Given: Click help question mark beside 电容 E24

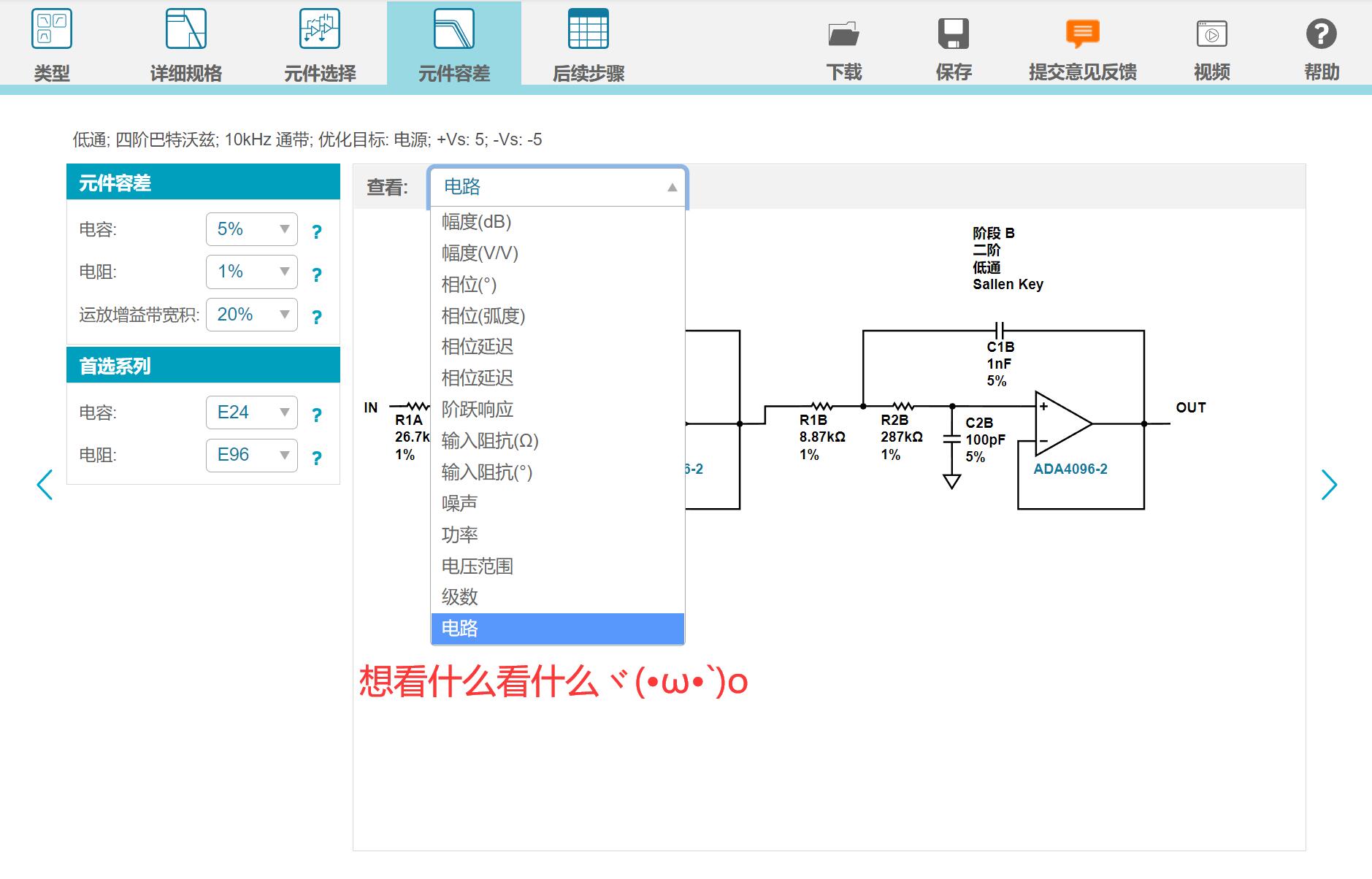Looking at the screenshot, I should [x=316, y=415].
